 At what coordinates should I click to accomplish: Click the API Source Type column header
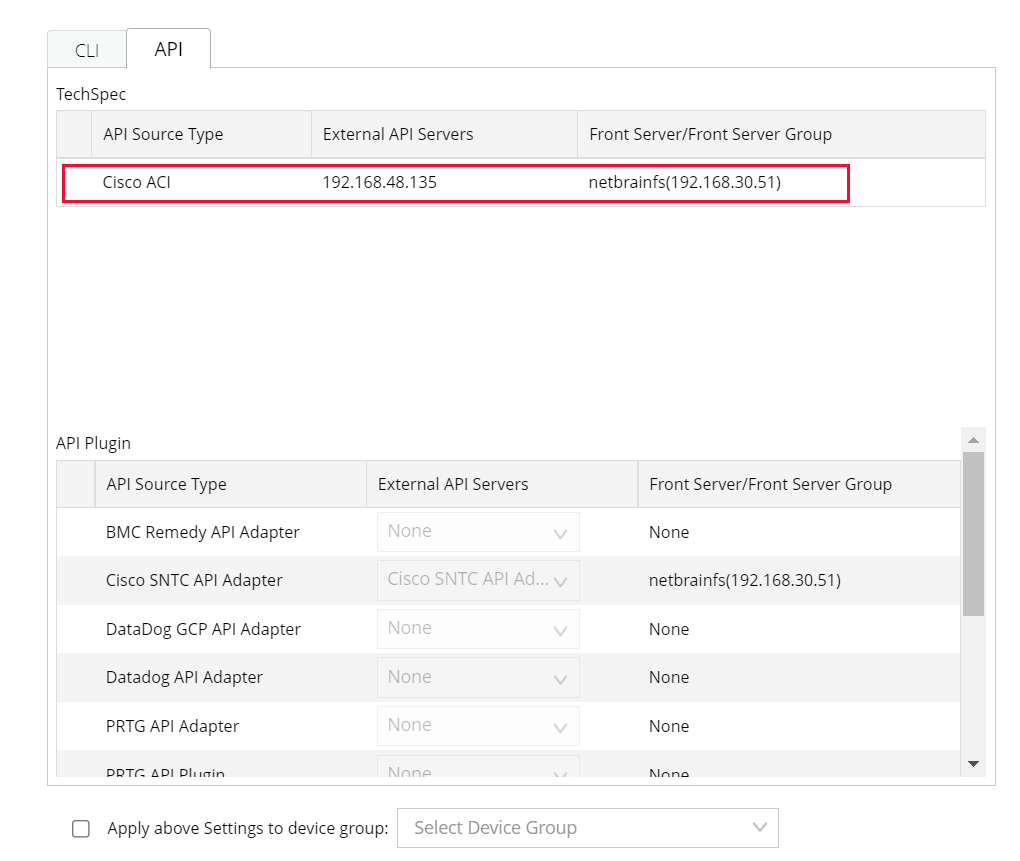pos(163,134)
